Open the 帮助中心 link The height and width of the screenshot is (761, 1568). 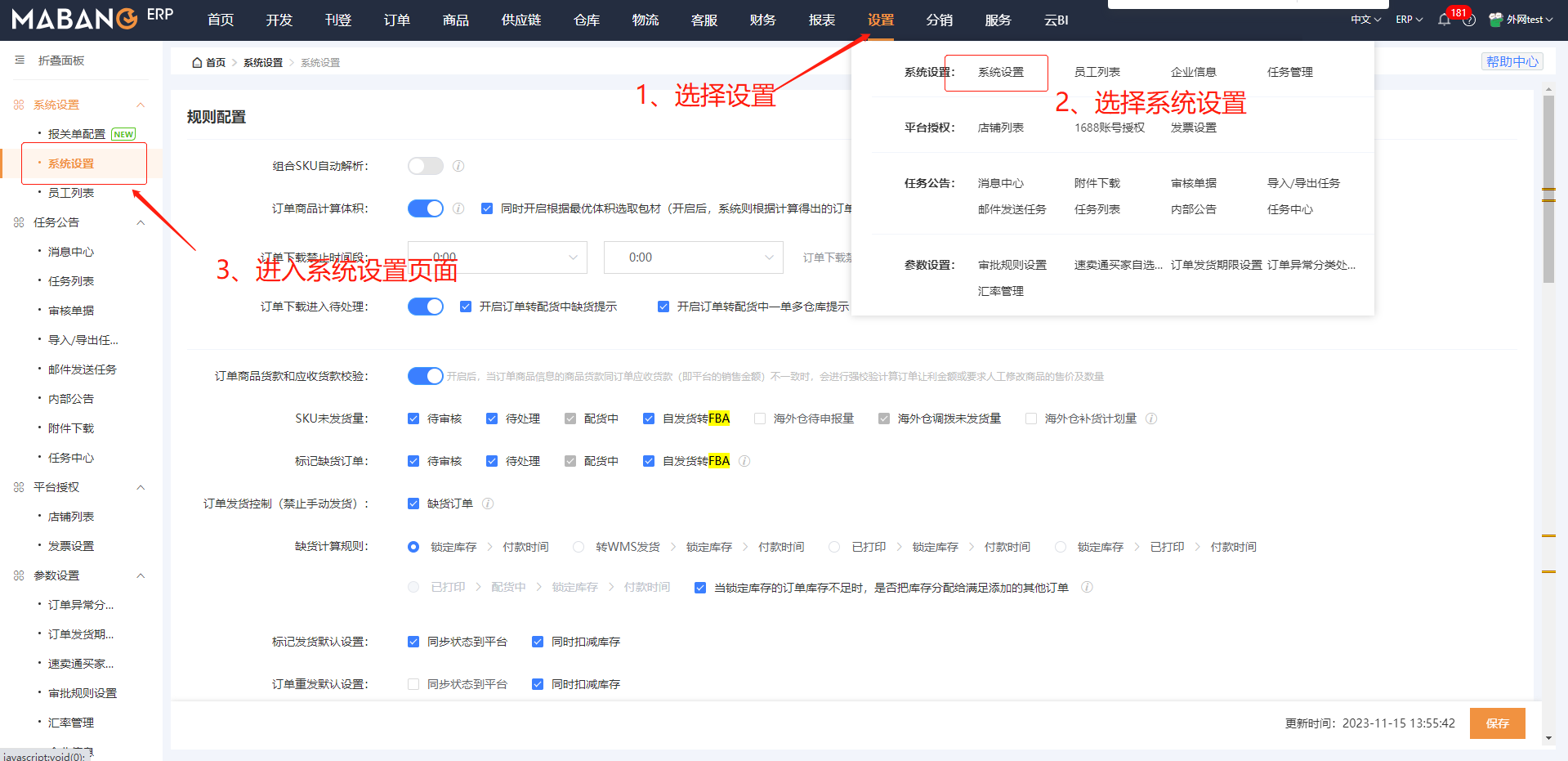click(x=1512, y=61)
